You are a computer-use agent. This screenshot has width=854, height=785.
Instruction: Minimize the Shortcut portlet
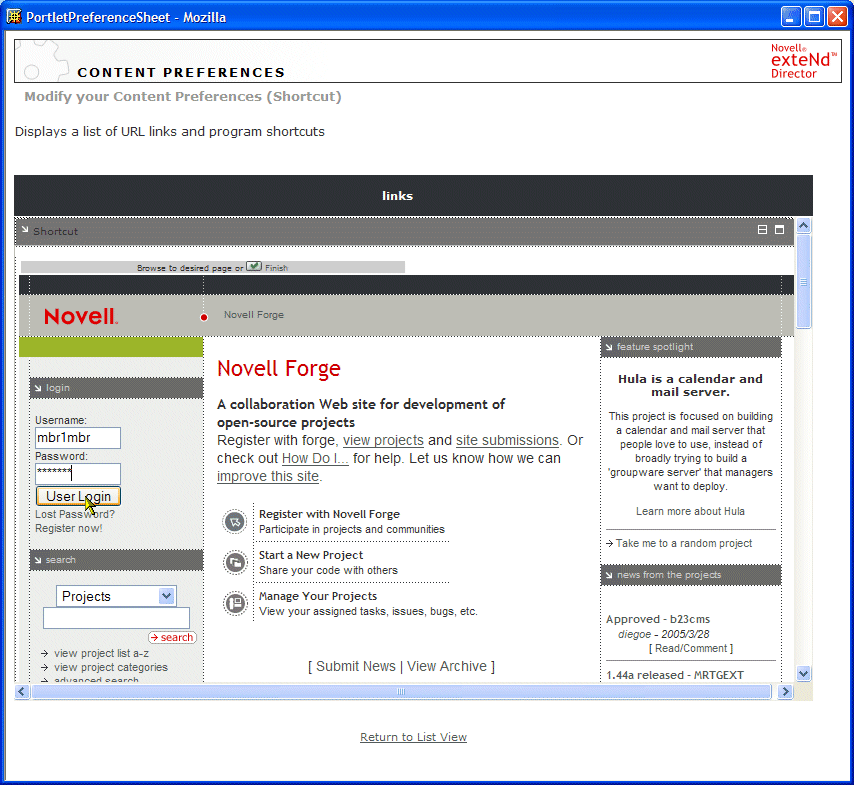[x=762, y=230]
